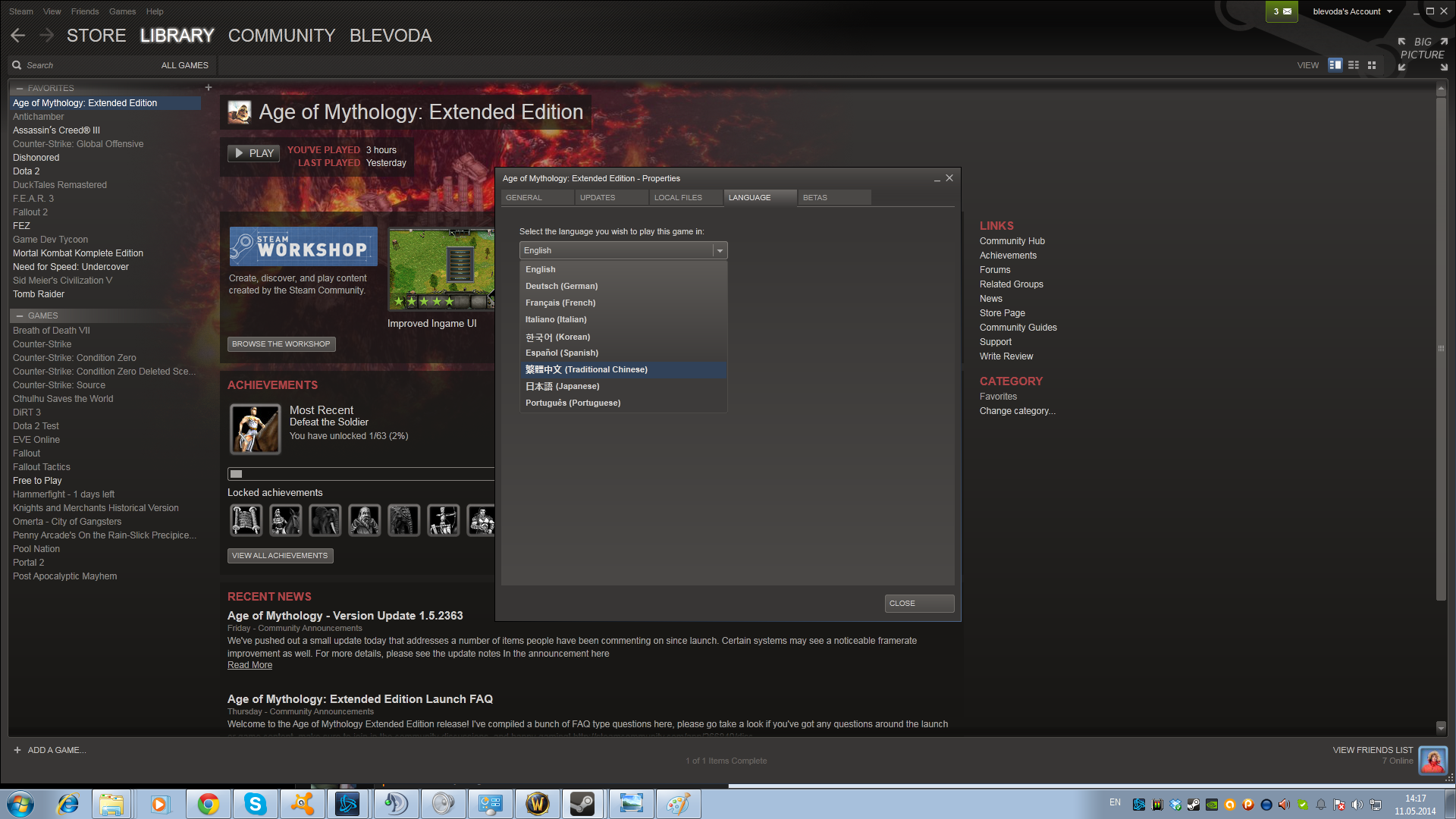Viewport: 1456px width, 819px height.
Task: Click the Browse the Workshop button
Action: pos(281,344)
